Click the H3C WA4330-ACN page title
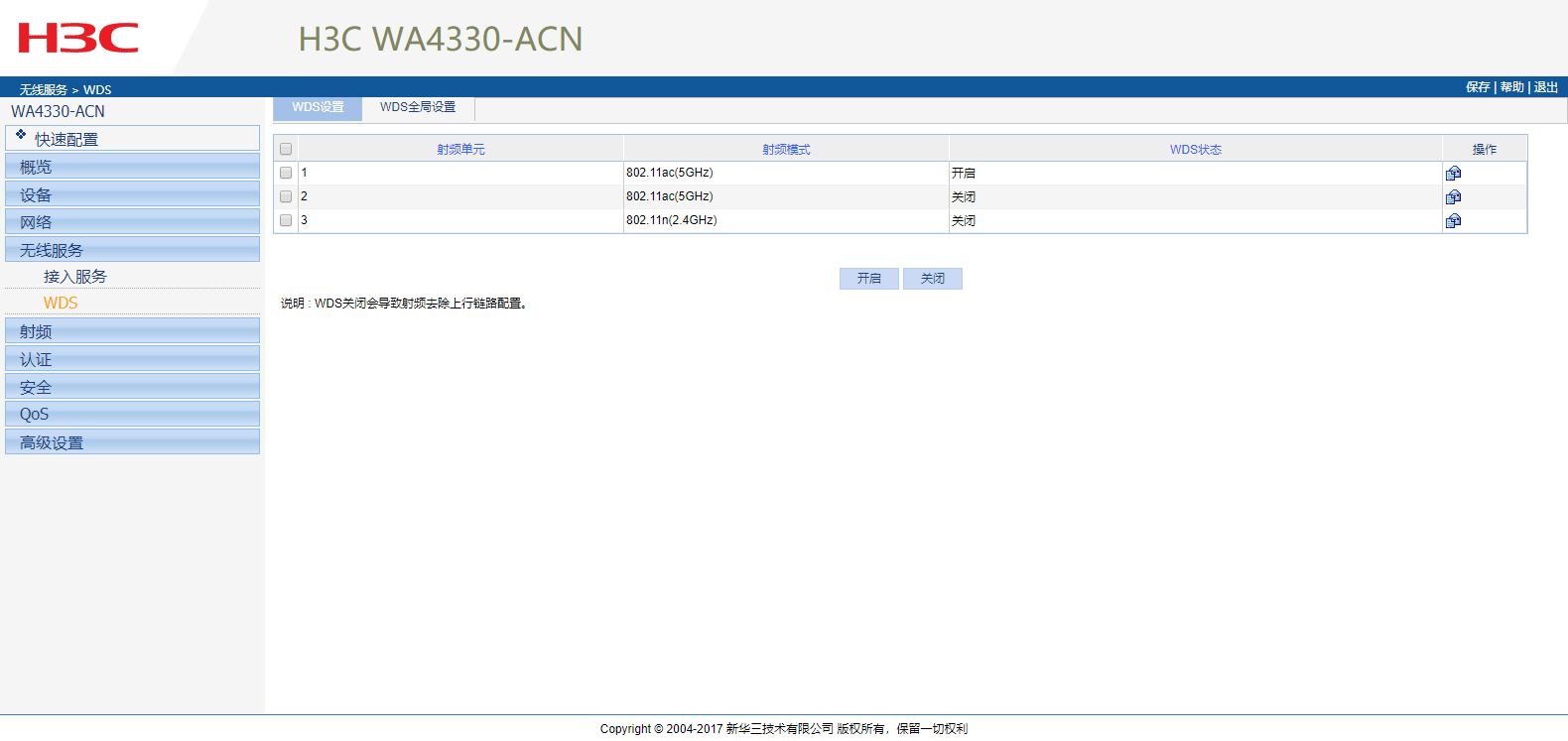Screen dimensions: 1568x741 pyautogui.click(x=441, y=39)
